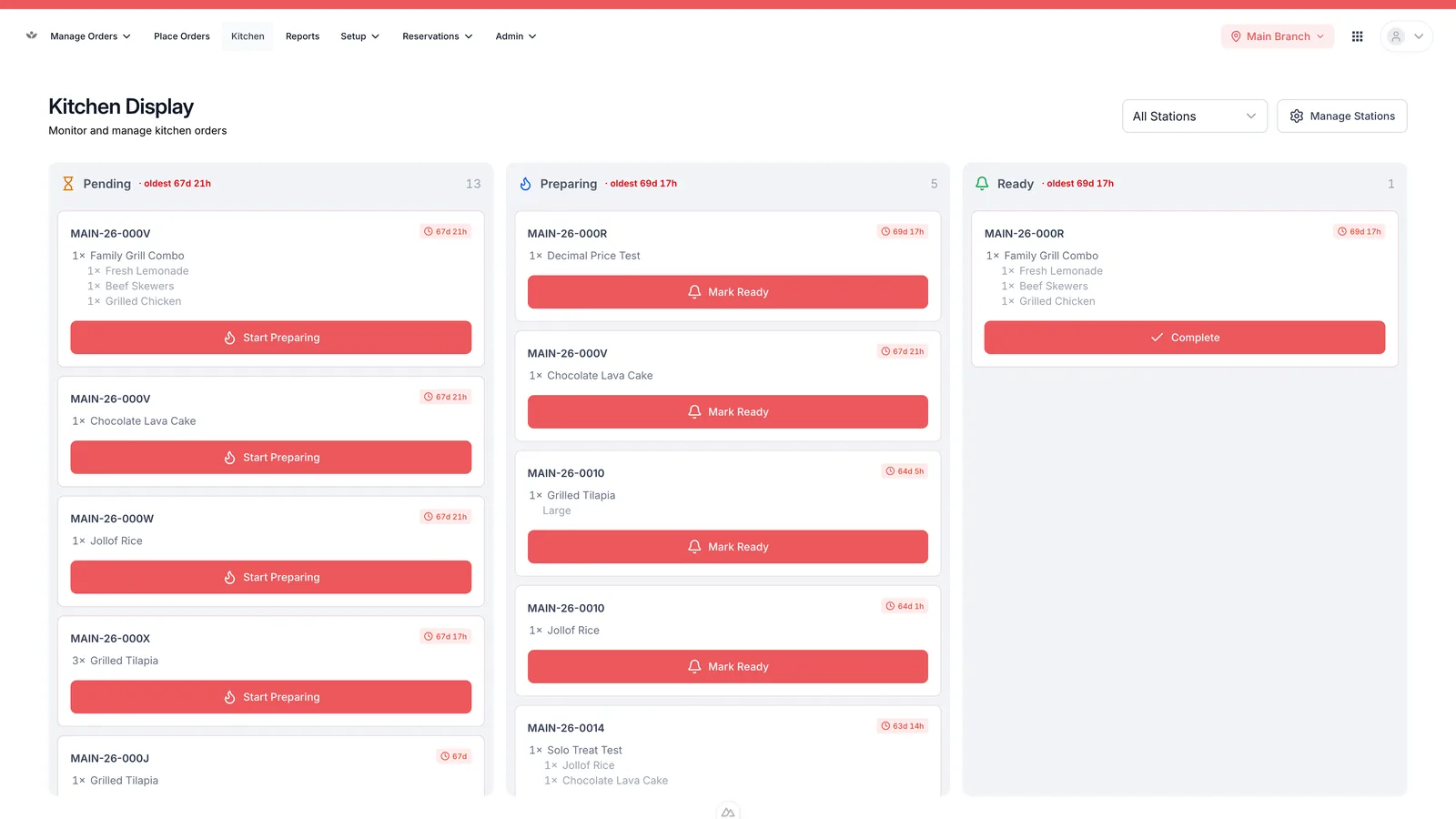Click the 67d 17h timer badge

446,637
